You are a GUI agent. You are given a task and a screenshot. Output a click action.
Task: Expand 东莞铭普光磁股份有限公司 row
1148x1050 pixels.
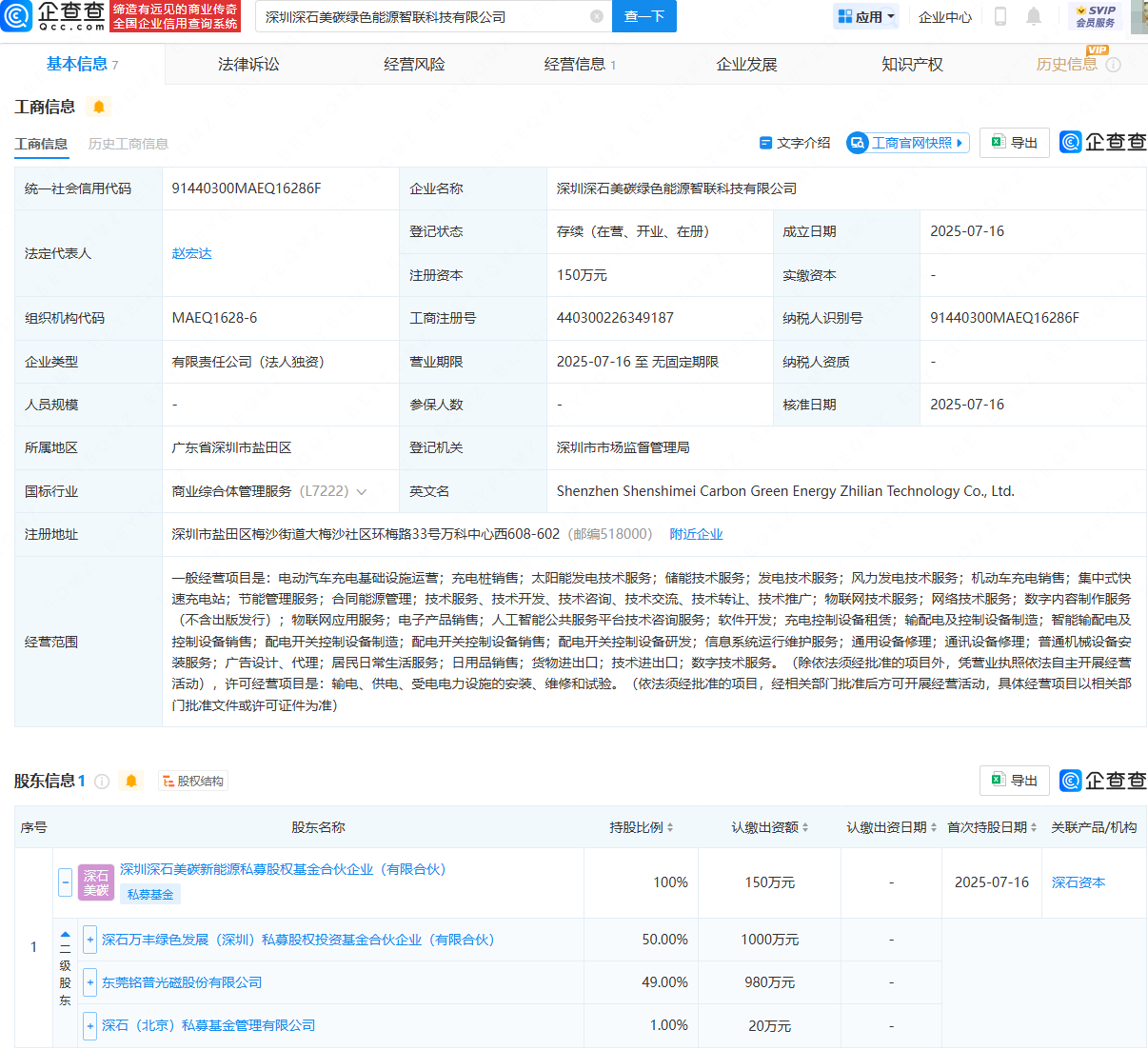[x=90, y=982]
